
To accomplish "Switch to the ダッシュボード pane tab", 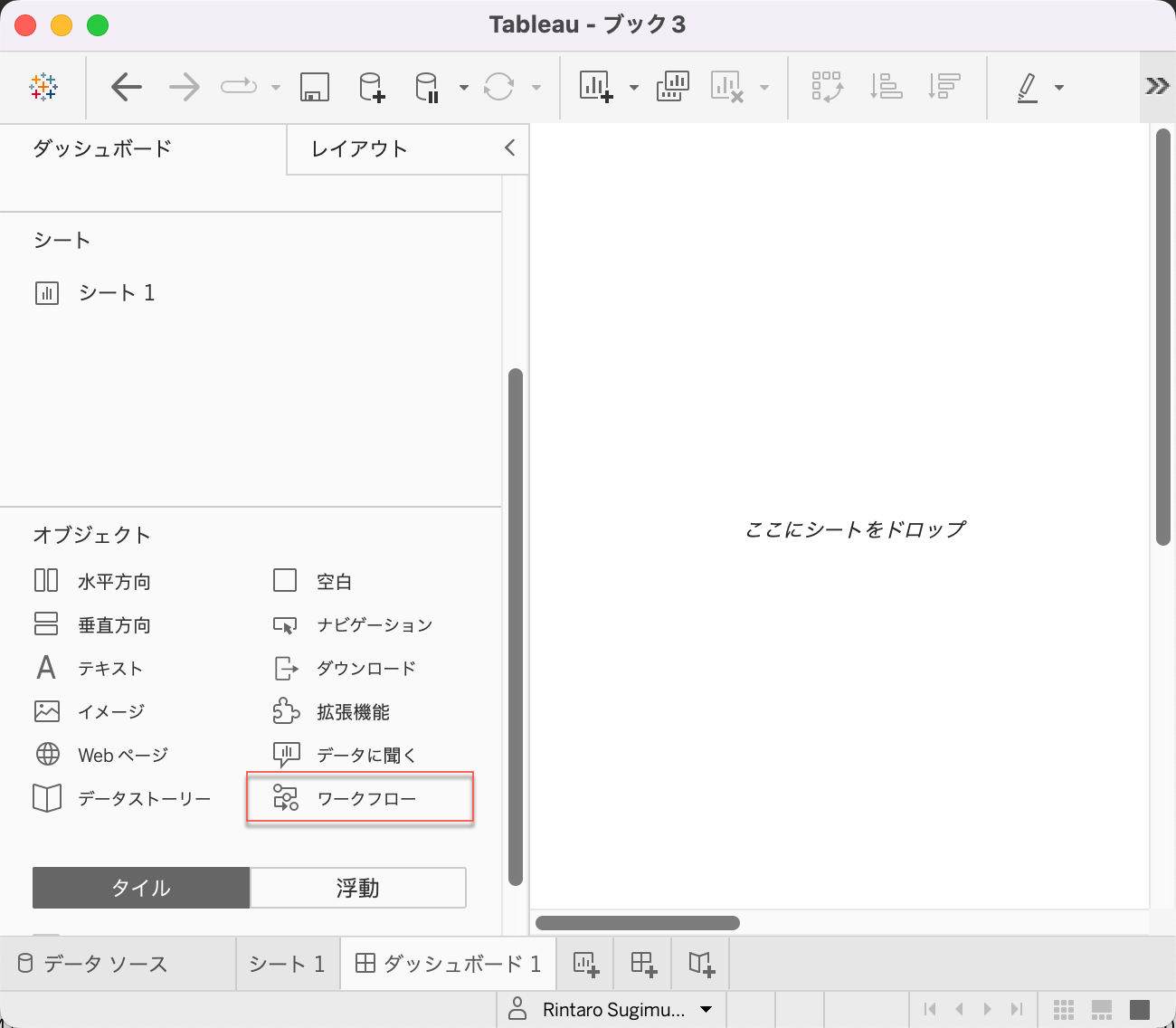I will [102, 148].
